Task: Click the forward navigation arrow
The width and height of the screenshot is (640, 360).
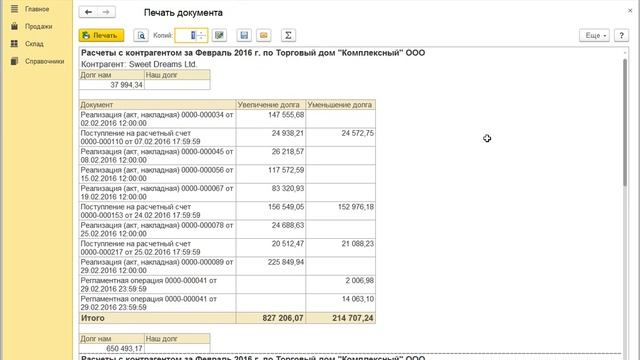Action: (x=106, y=12)
